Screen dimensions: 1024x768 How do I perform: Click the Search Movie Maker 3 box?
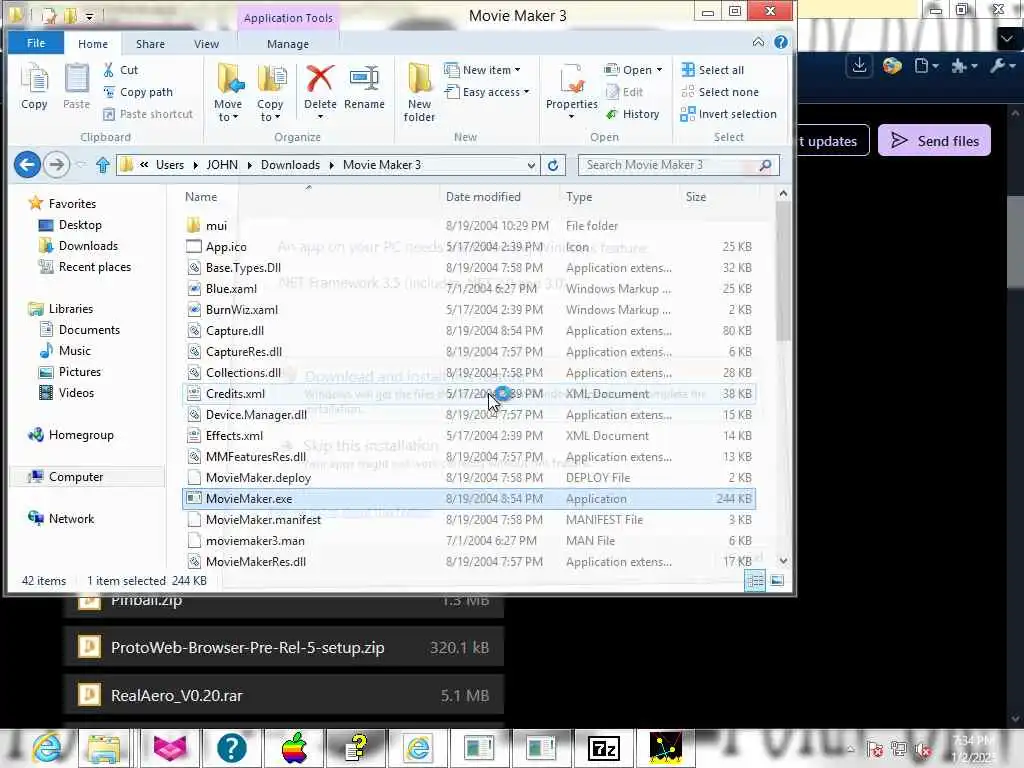[679, 165]
